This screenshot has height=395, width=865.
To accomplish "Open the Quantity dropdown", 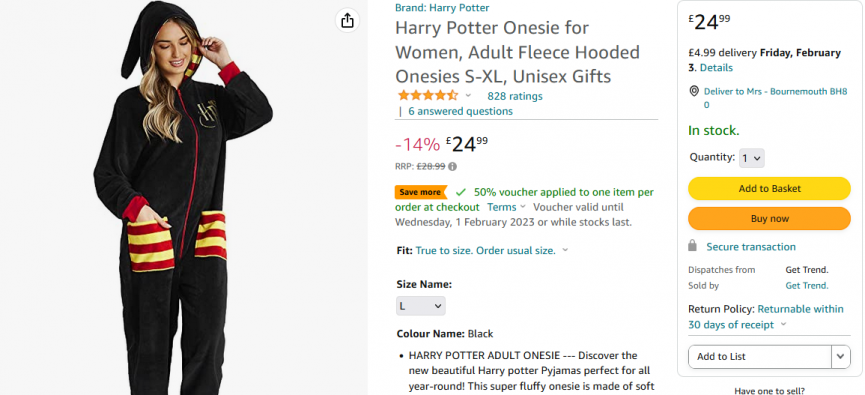I will 751,158.
